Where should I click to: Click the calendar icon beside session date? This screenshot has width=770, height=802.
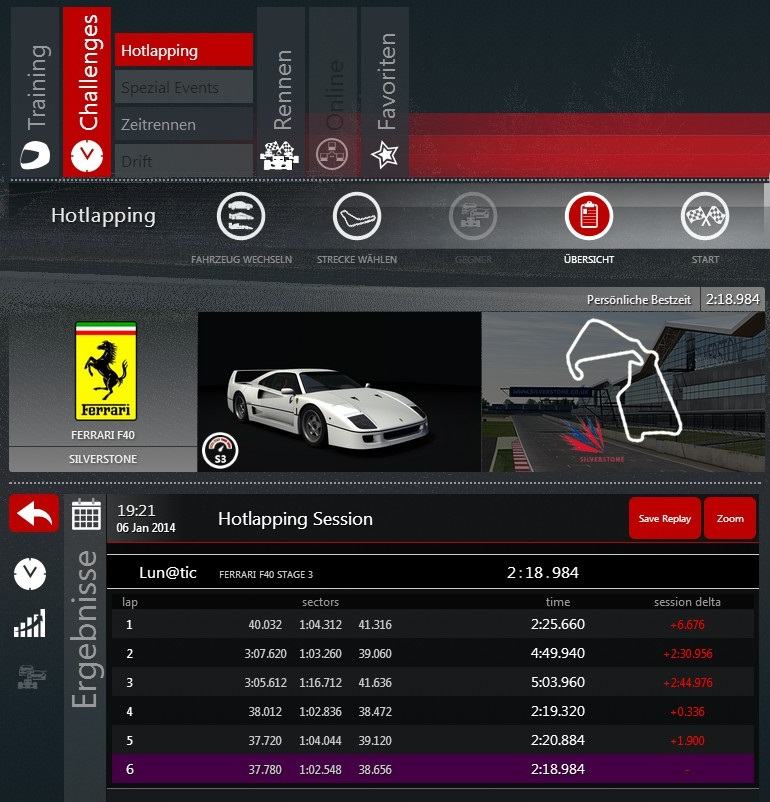(86, 515)
